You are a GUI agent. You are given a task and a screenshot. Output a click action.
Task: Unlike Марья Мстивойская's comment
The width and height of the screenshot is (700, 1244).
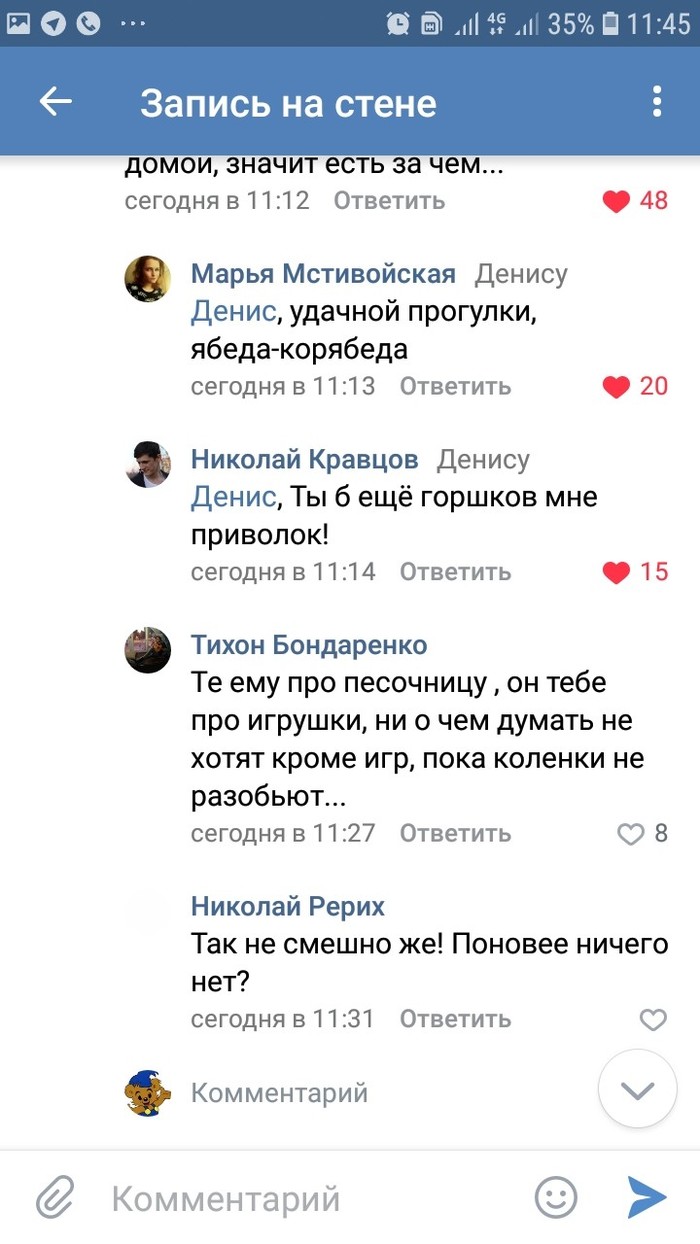[617, 387]
